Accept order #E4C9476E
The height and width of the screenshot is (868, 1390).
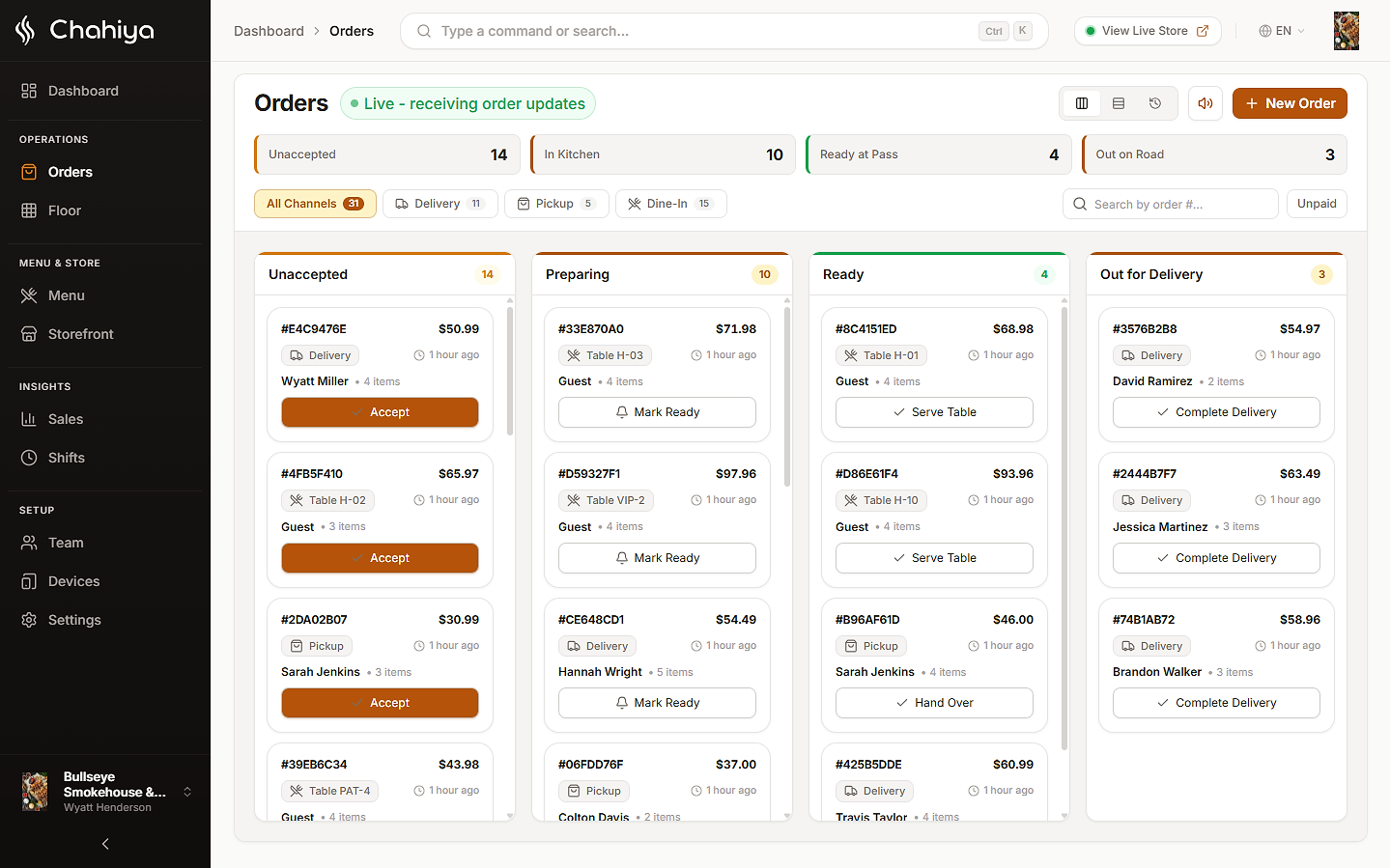pyautogui.click(x=380, y=412)
